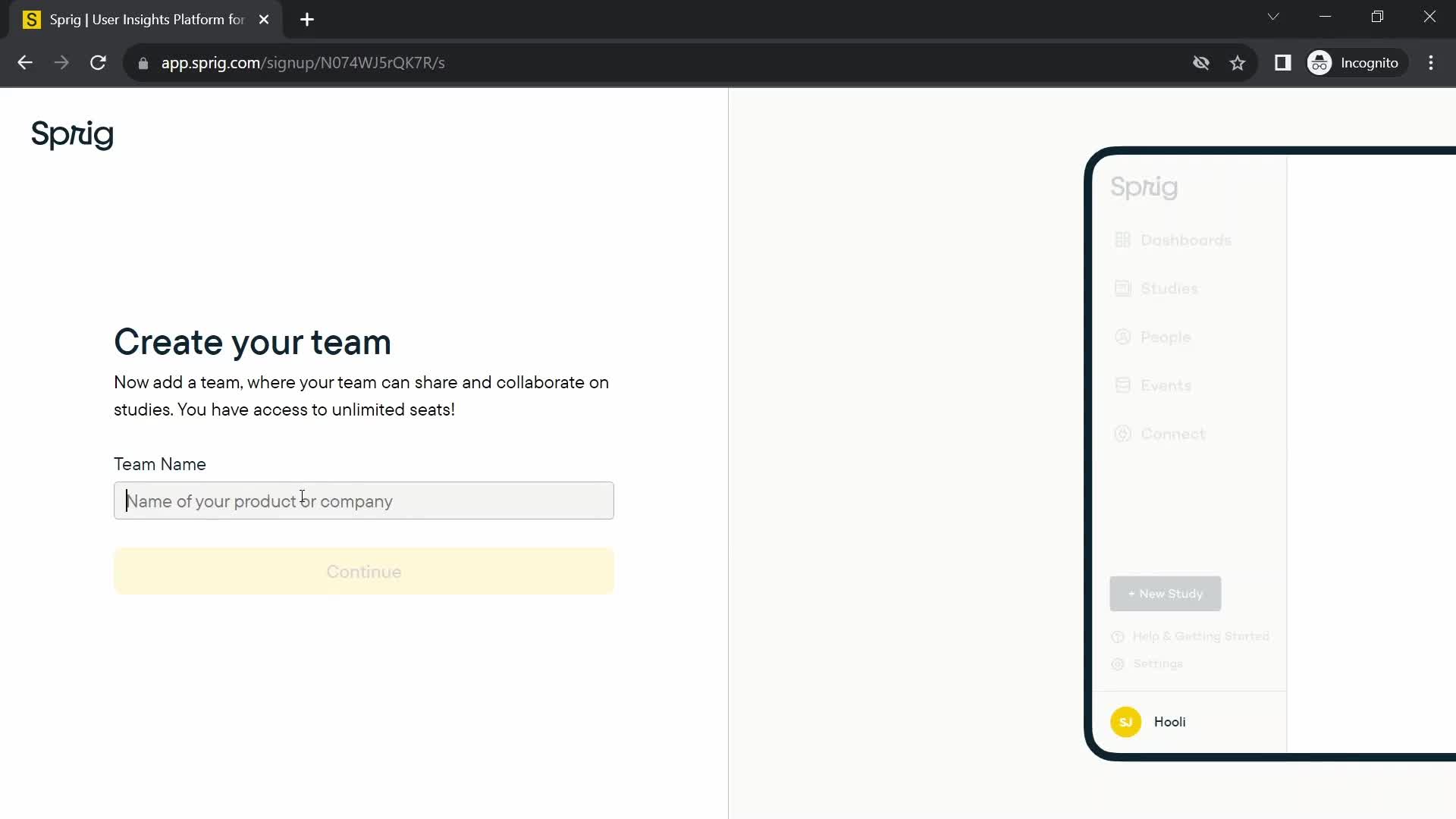Click the lock site information icon
Screen dimensions: 1456x819
pos(143,63)
